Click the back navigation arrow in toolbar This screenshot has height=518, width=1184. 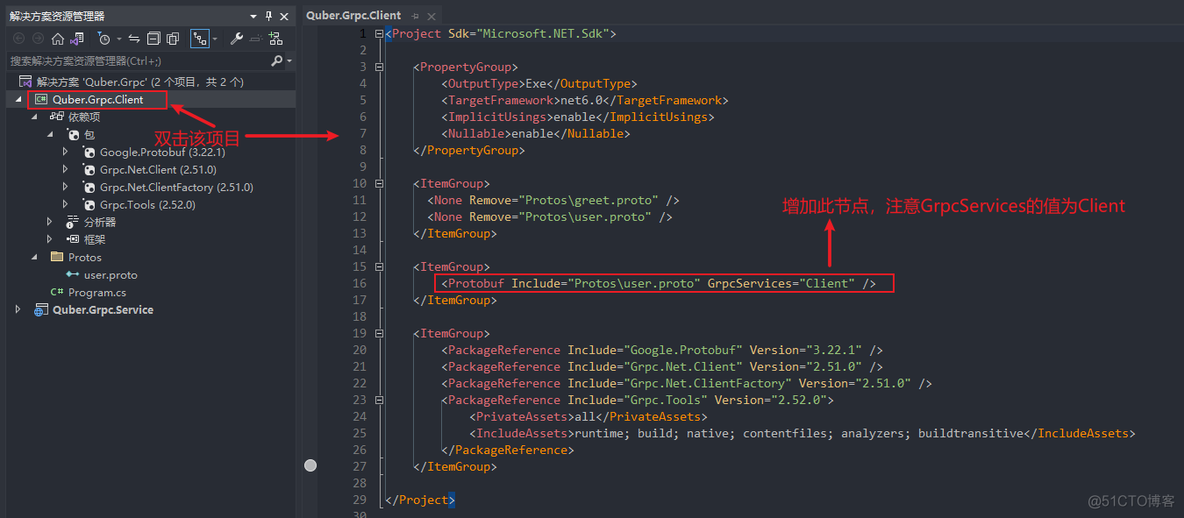[x=19, y=39]
